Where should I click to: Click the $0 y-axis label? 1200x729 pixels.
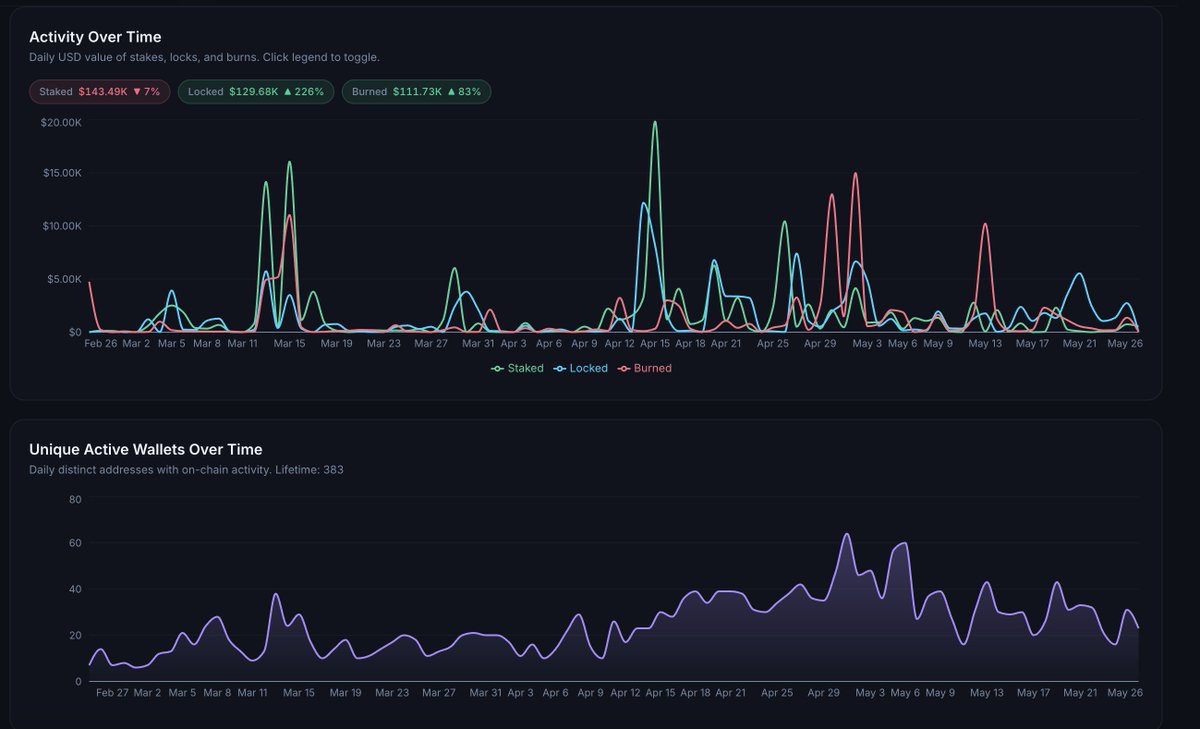[x=75, y=332]
